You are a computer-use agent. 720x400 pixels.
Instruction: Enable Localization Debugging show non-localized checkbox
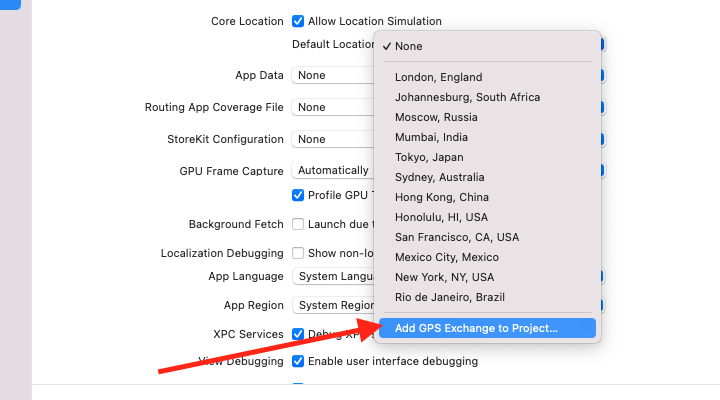[x=298, y=254]
